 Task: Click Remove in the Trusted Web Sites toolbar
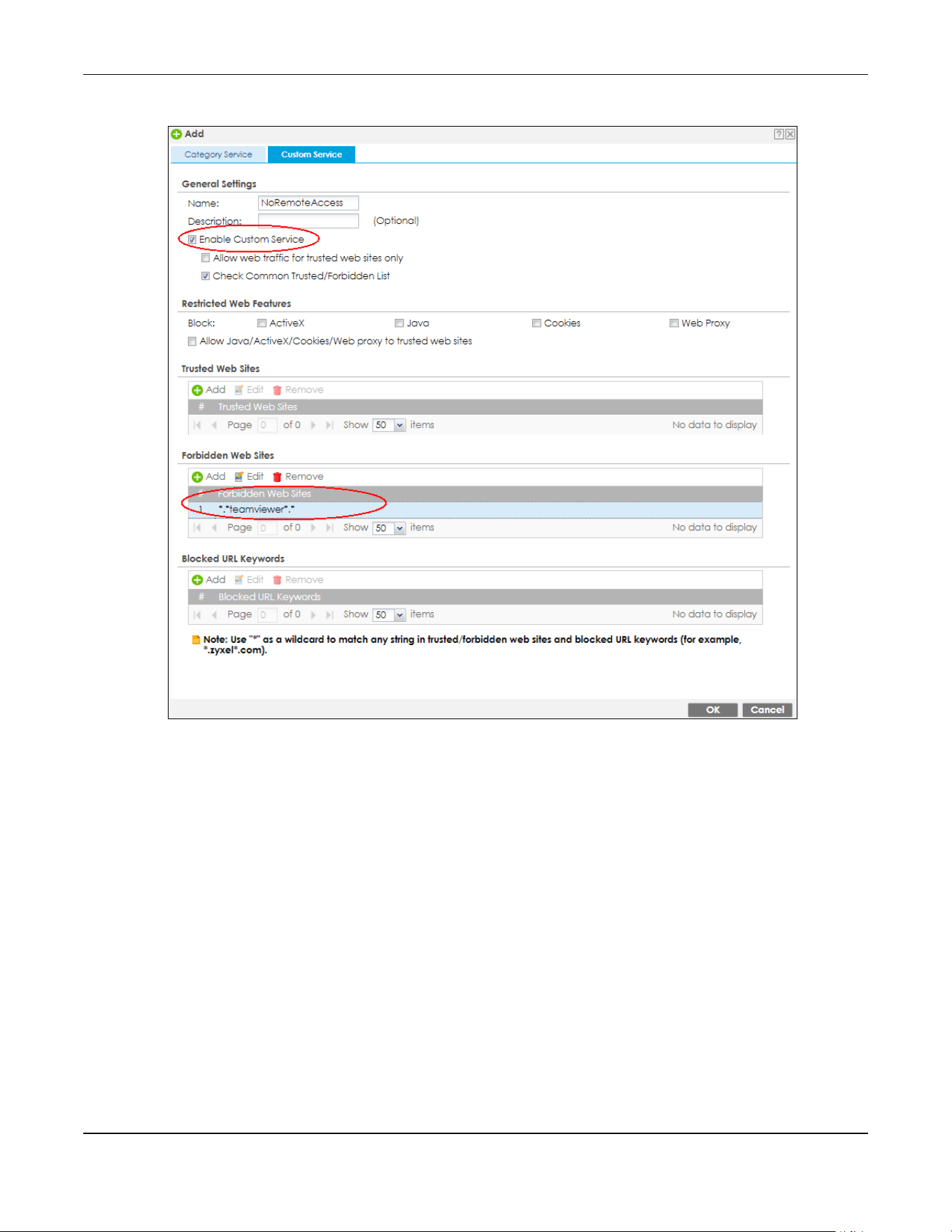(x=298, y=390)
